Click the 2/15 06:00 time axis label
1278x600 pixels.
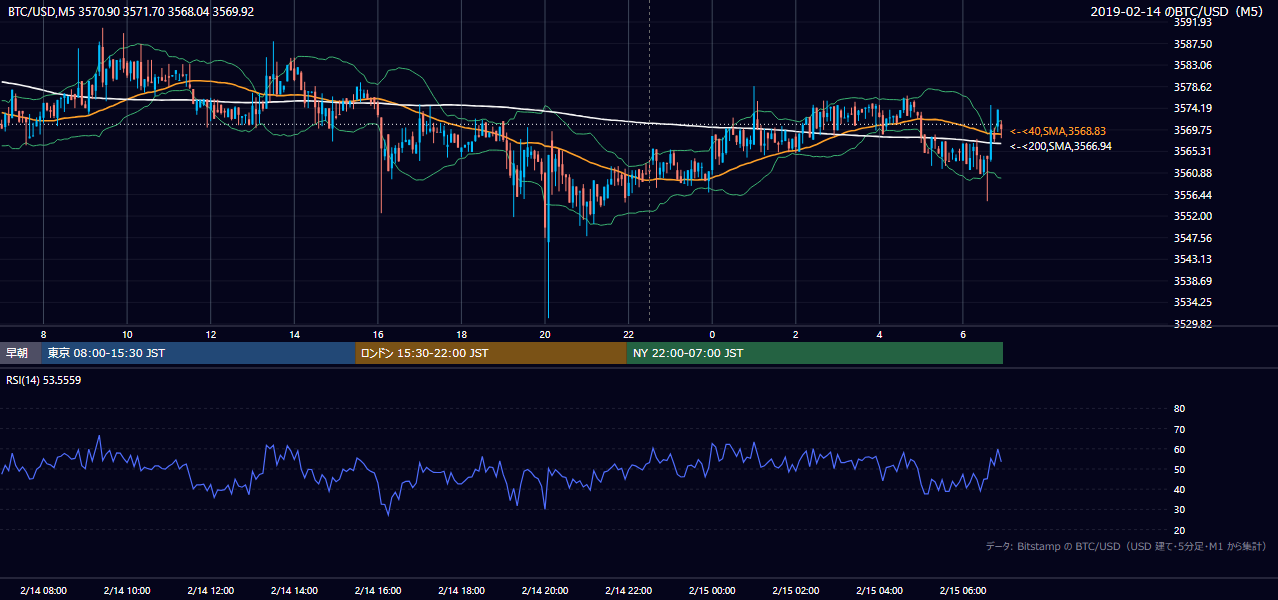point(963,591)
